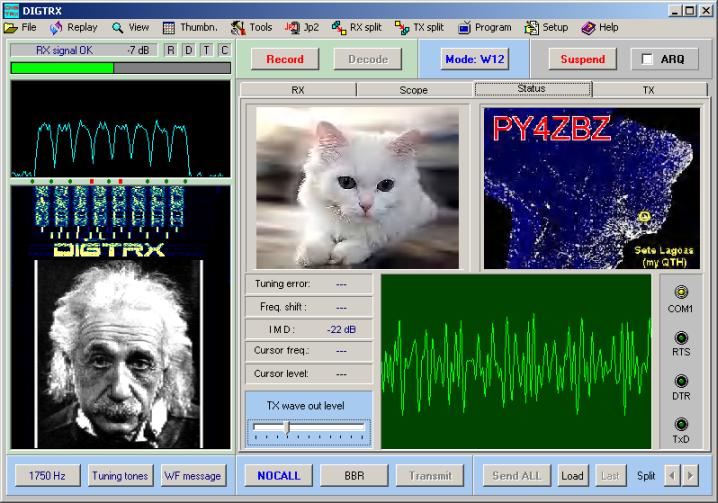Click the Split left arrow

[x=672, y=475]
